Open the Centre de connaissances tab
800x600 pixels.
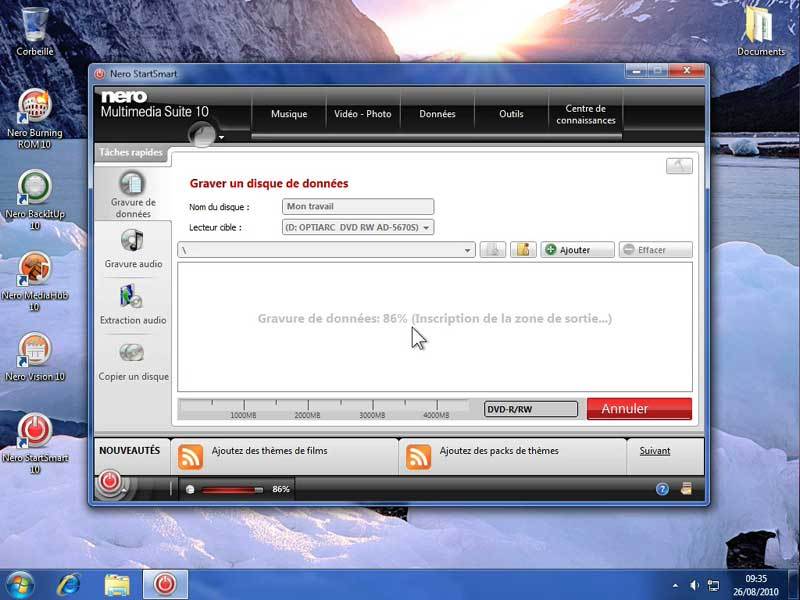586,114
